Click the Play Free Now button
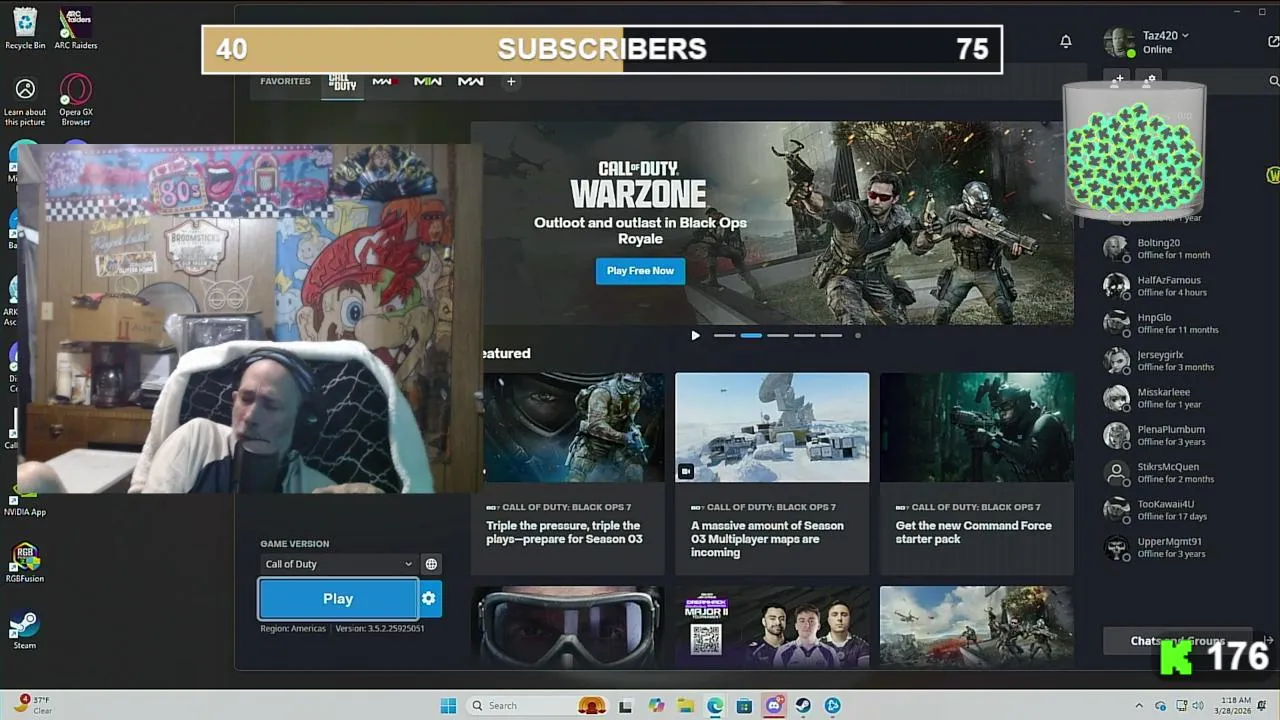The width and height of the screenshot is (1280, 720). 640,270
